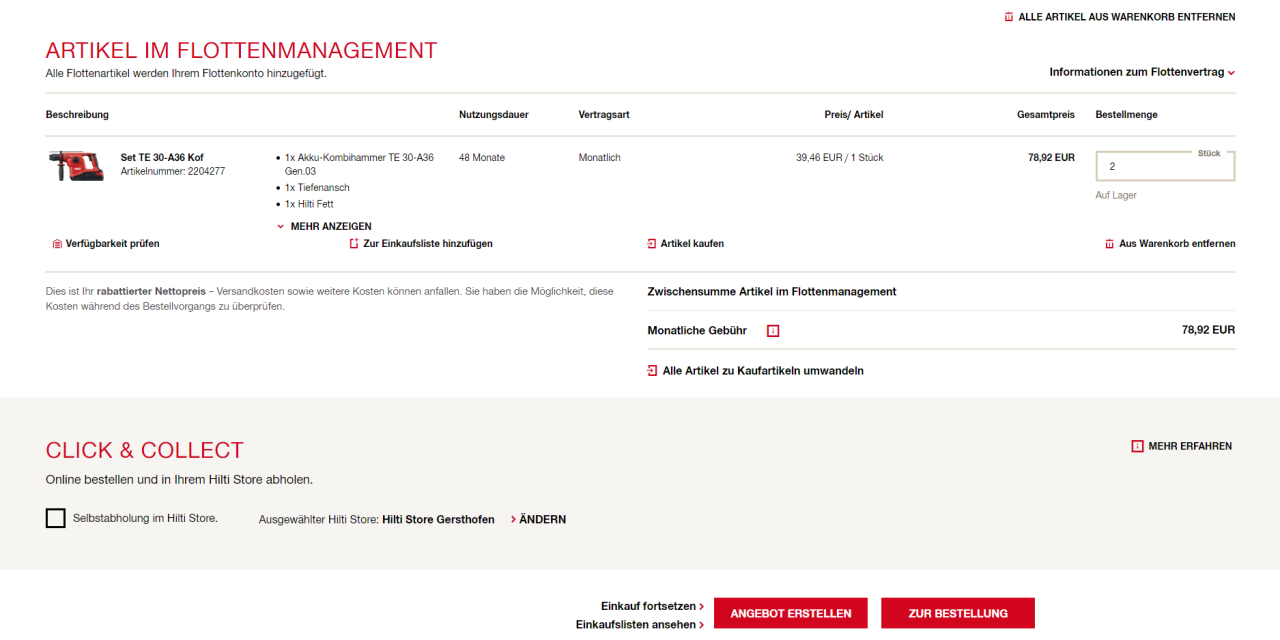
Task: Open the Set TE 30-A36 Kof product title
Action: click(162, 158)
